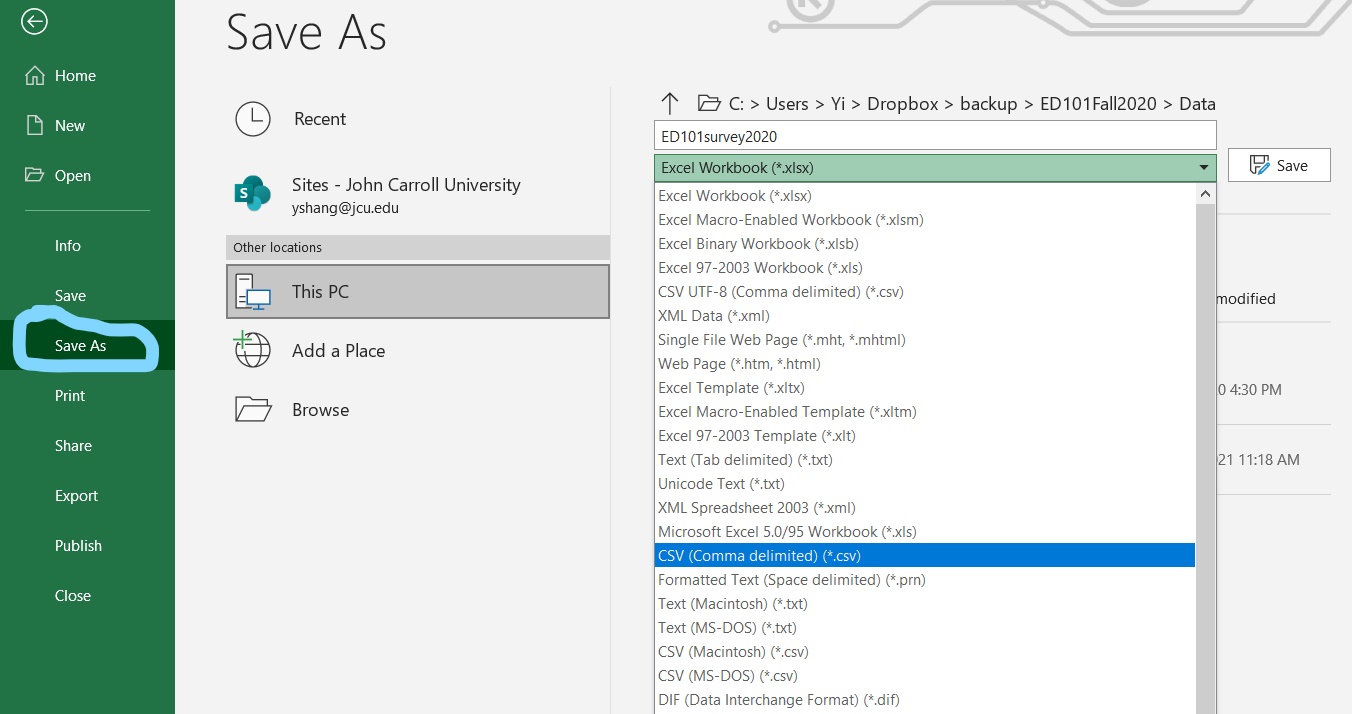Viewport: 1352px width, 714px height.
Task: Click the Save button
Action: pyautogui.click(x=1279, y=166)
